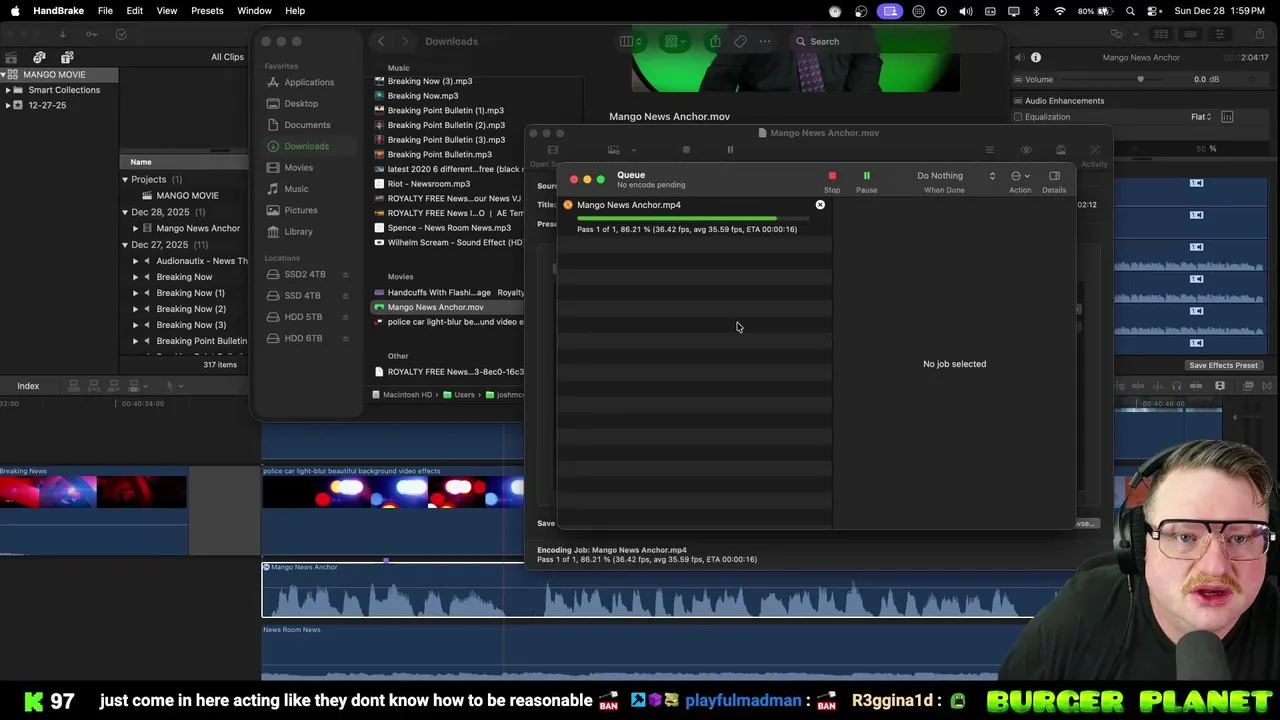Collapse the MANGO MOVIE library
The image size is (1280, 720).
point(3,75)
